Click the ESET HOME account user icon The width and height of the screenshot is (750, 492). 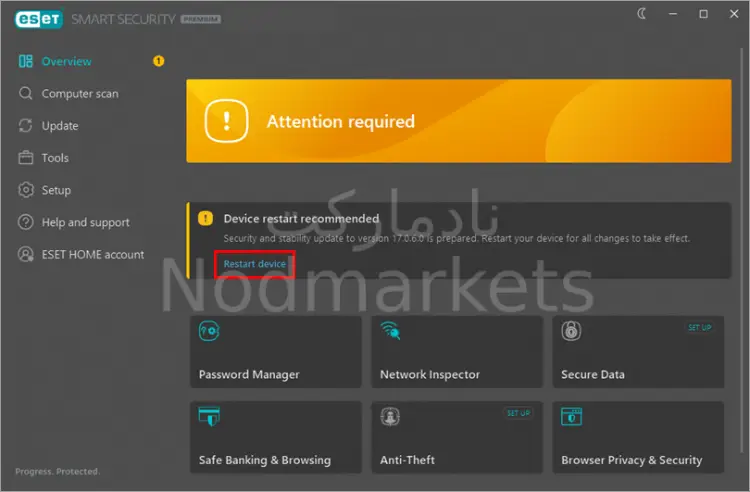pyautogui.click(x=25, y=254)
